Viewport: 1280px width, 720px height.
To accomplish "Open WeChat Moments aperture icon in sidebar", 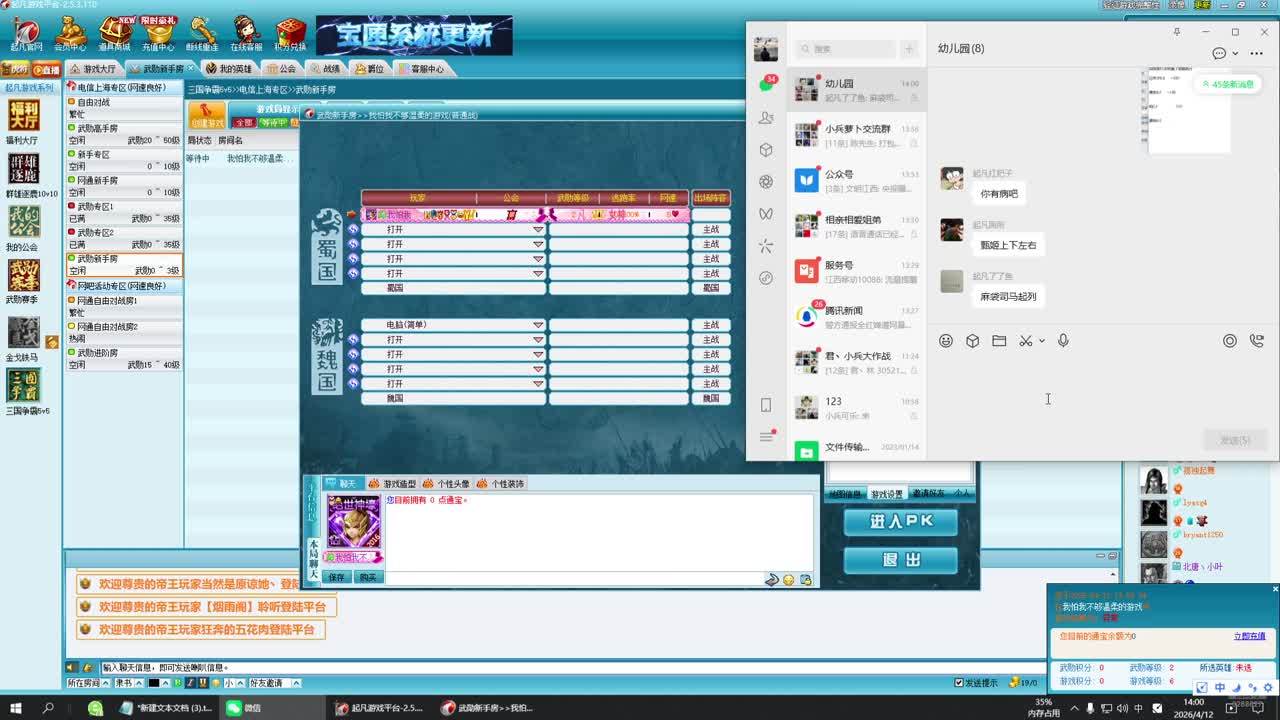I will pos(766,182).
